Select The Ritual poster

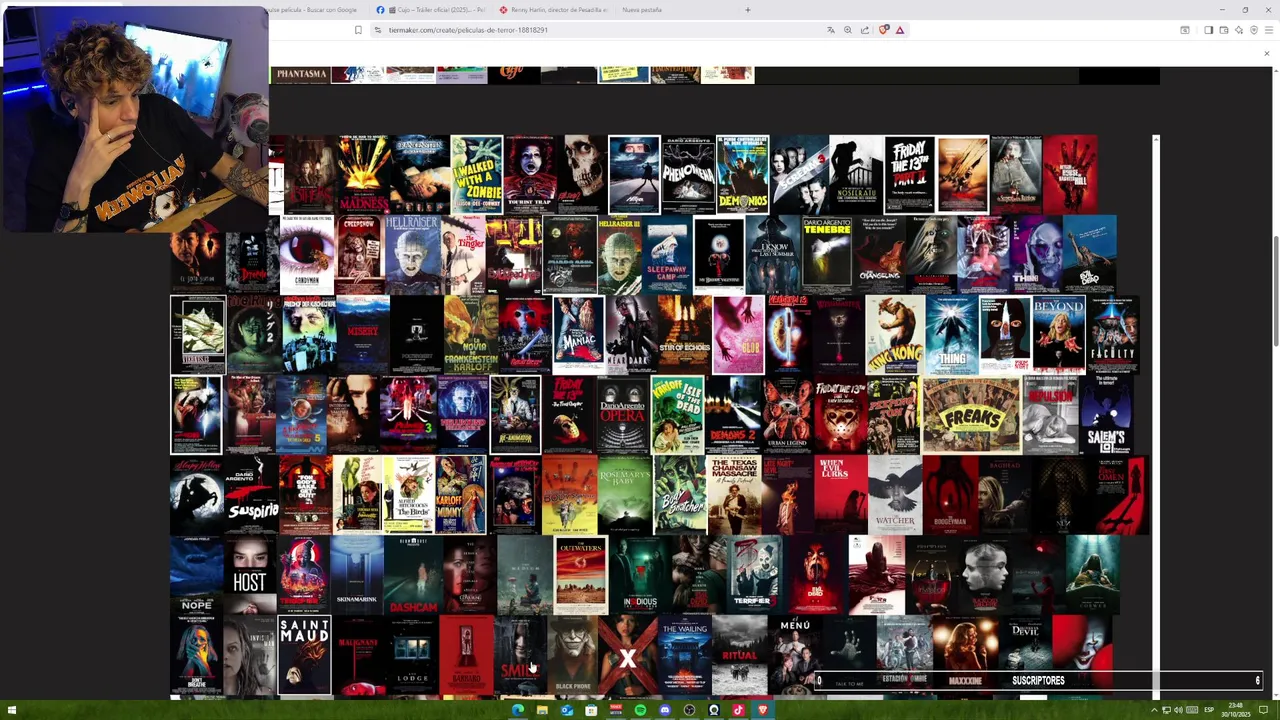[x=740, y=655]
